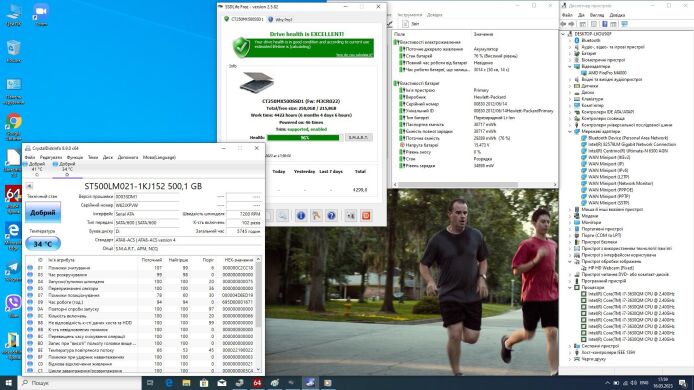Viewport: 694px width, 390px height.
Task: Expand the Батареї node in Device Manager
Action: click(x=570, y=53)
